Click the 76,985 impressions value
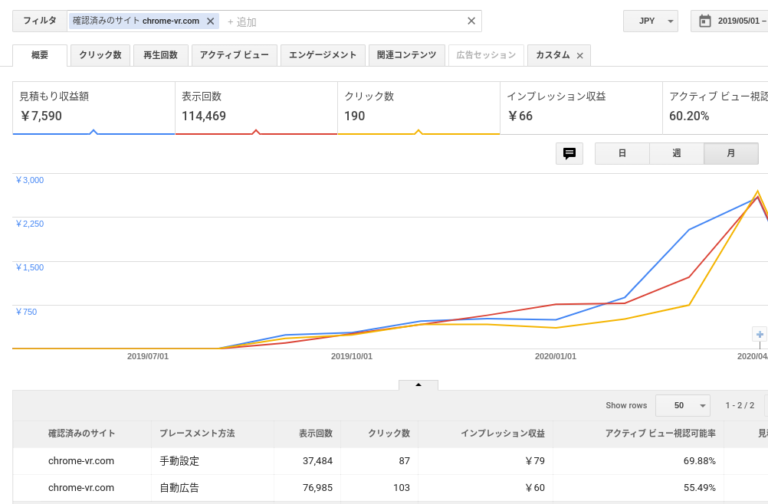The width and height of the screenshot is (768, 504). pos(317,488)
